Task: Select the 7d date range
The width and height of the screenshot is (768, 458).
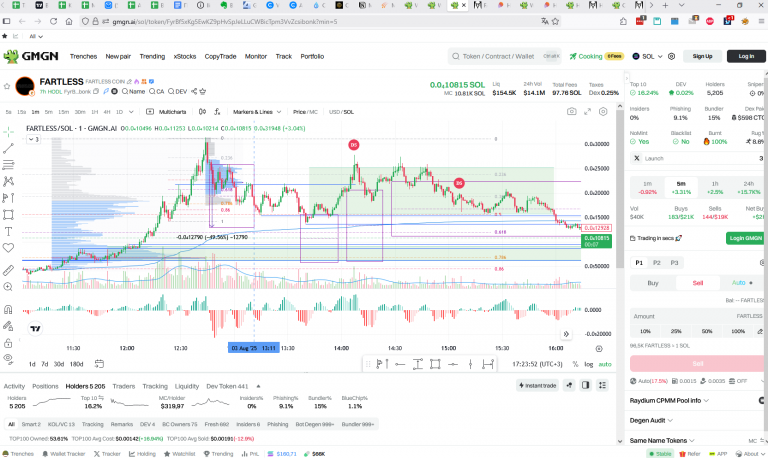Action: pyautogui.click(x=45, y=364)
